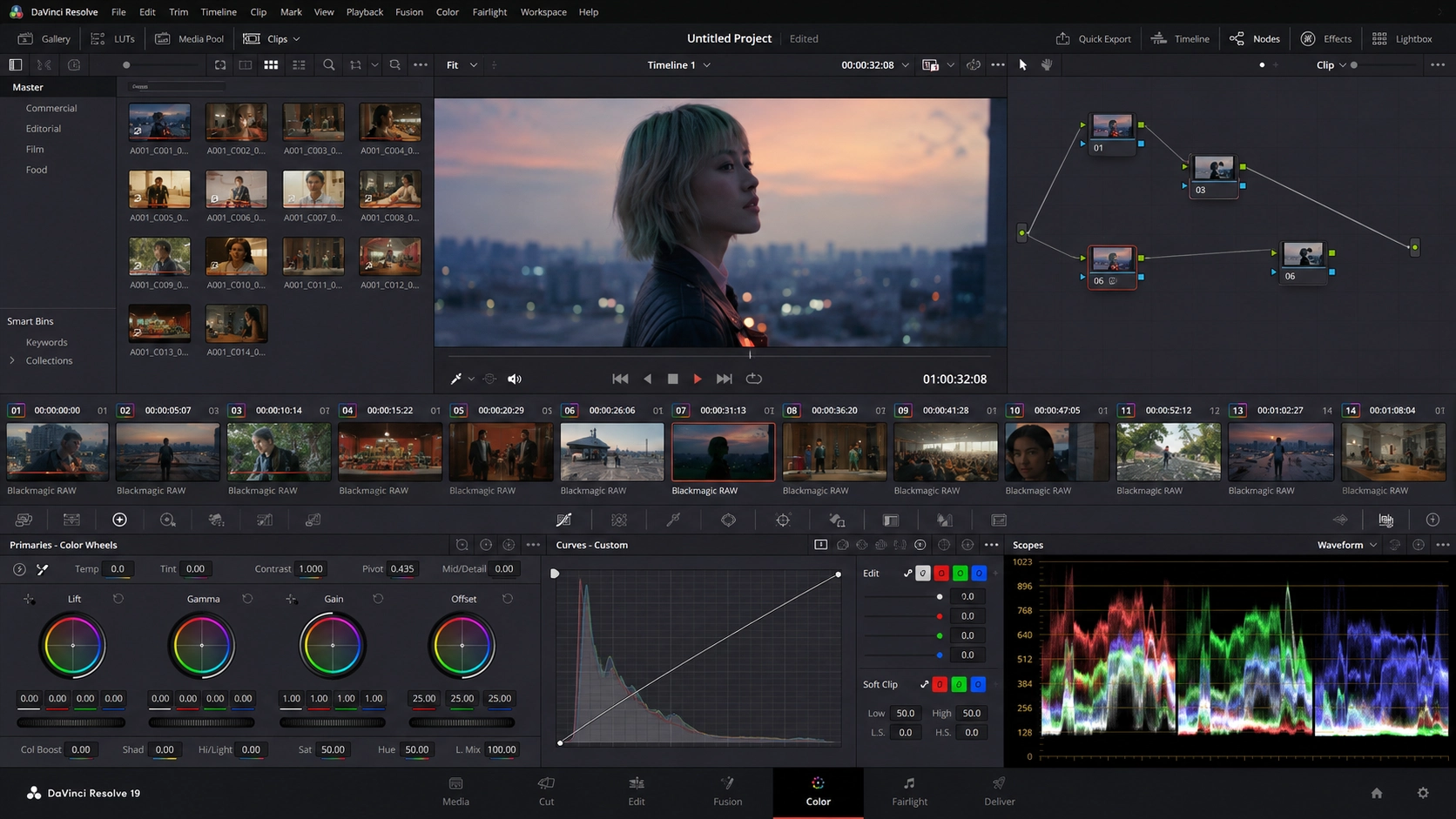1456x819 pixels.
Task: Mute viewer audio with speaker icon
Action: [515, 379]
